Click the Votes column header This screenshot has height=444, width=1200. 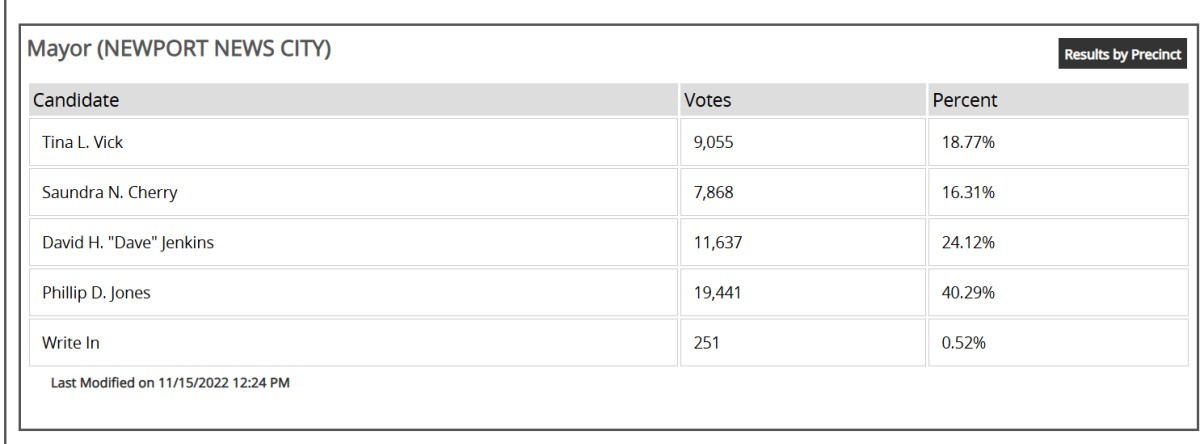[801, 101]
